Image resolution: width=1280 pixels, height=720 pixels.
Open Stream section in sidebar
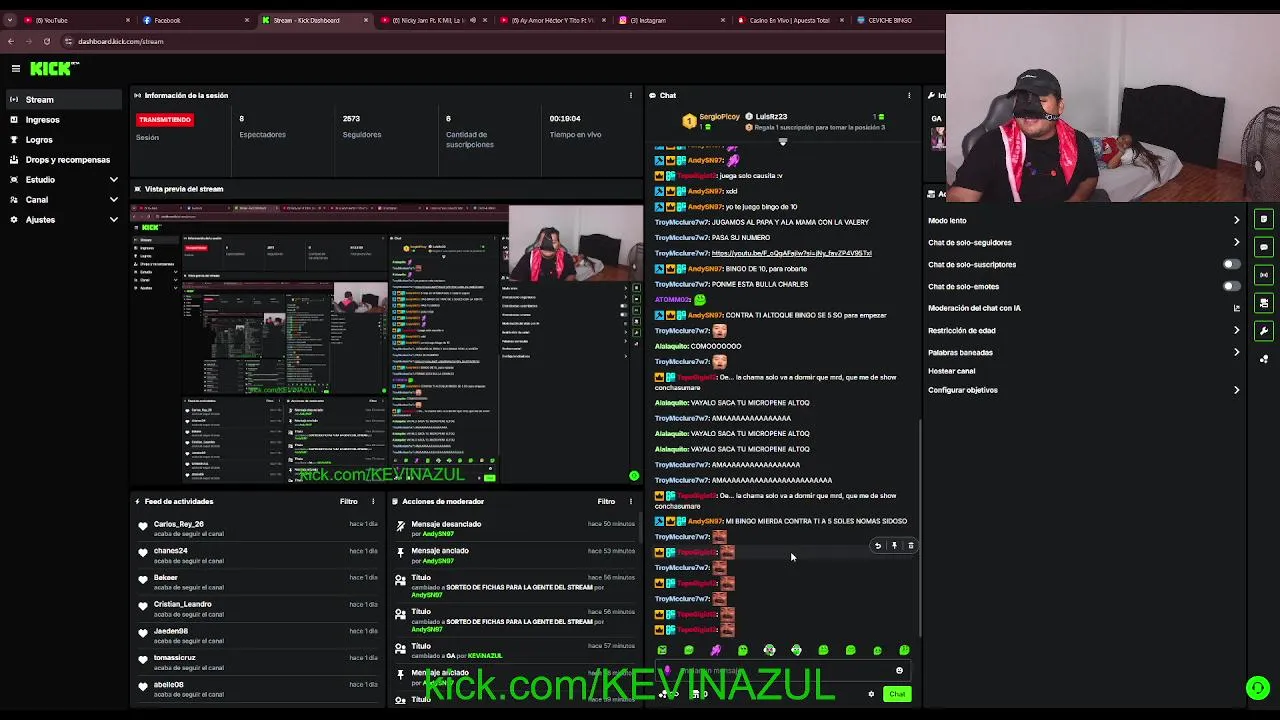point(64,99)
